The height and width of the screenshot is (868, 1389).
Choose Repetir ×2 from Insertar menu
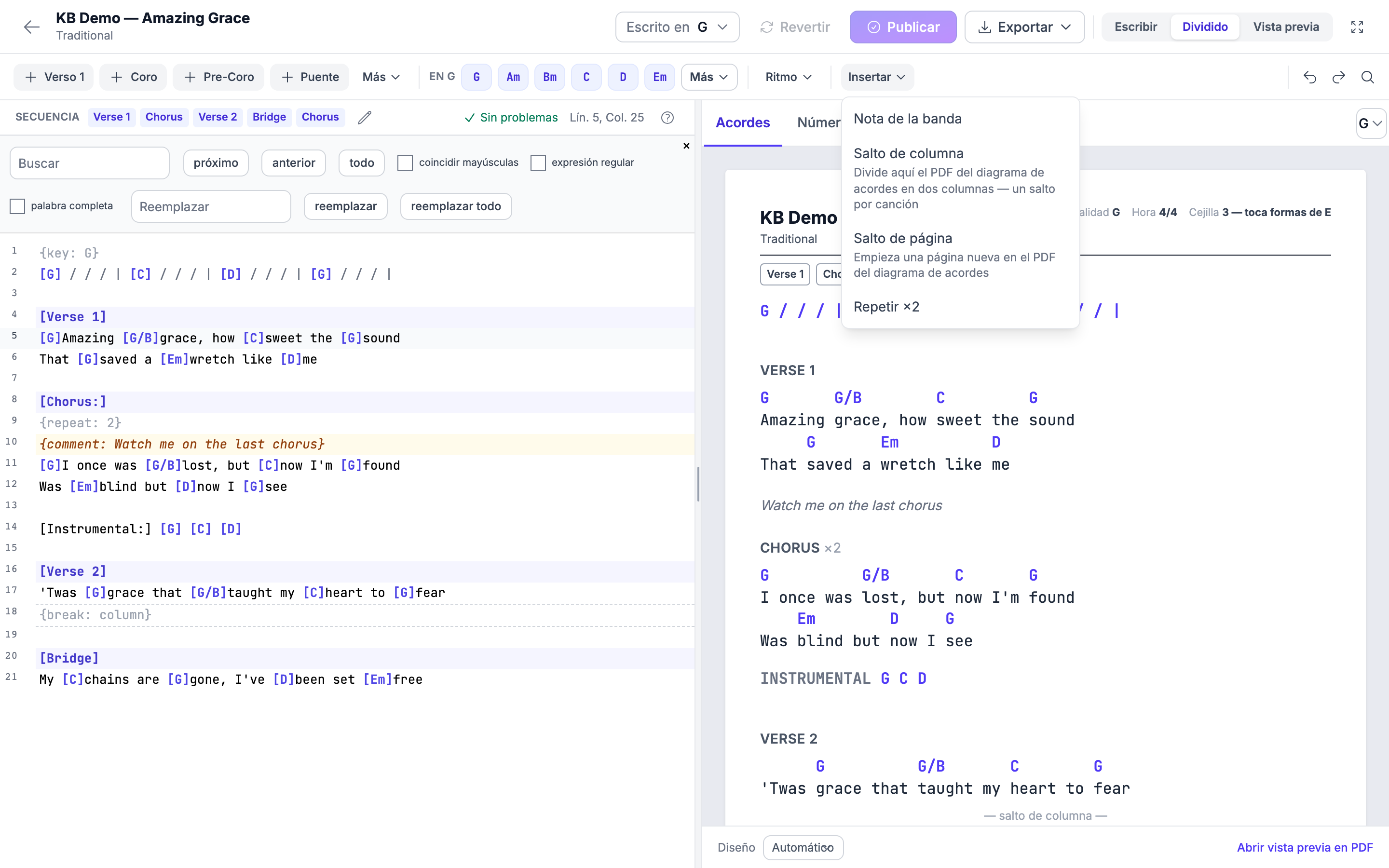pos(960,307)
